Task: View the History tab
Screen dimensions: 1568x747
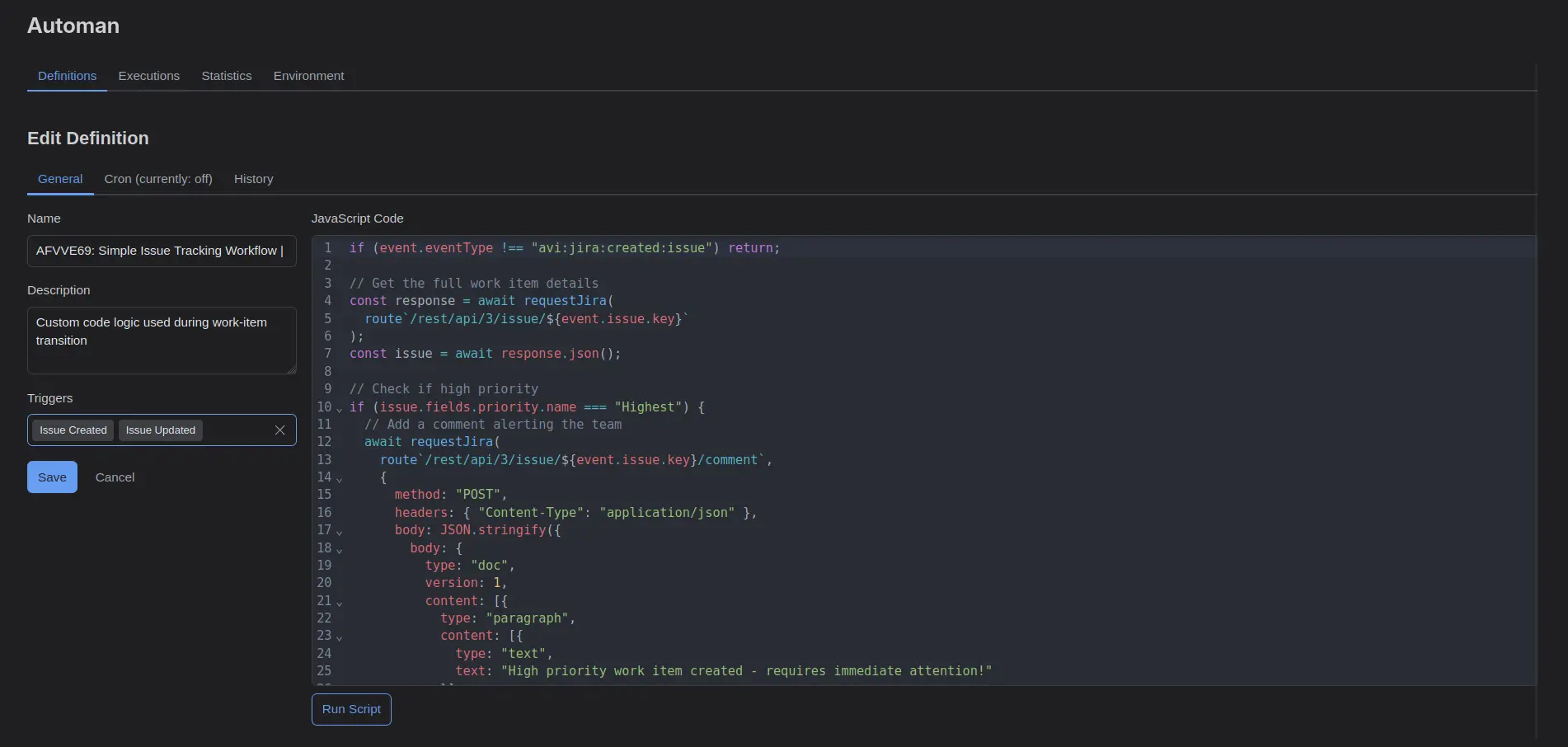Action: point(253,179)
